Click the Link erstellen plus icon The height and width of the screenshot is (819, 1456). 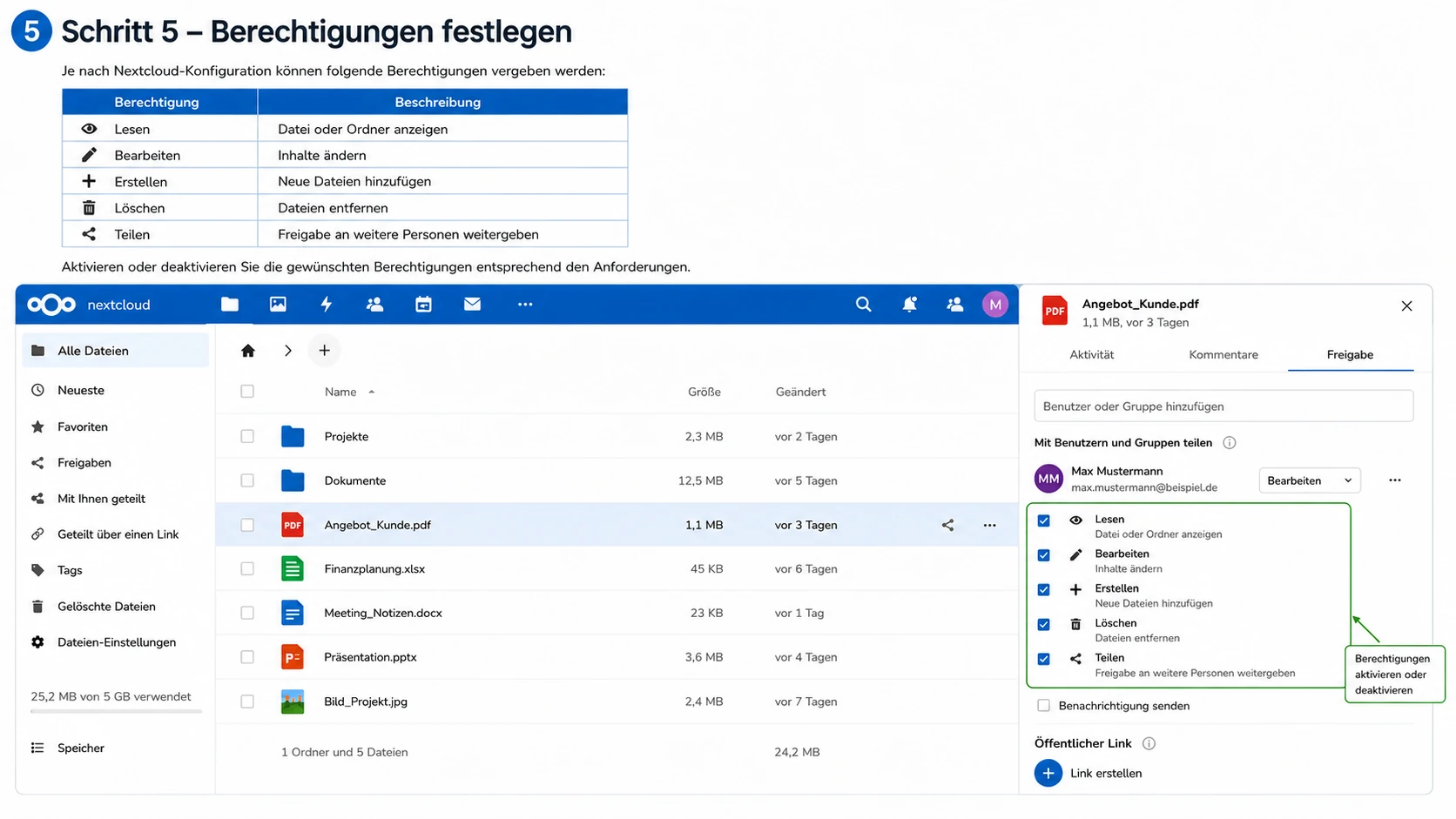pyautogui.click(x=1048, y=773)
